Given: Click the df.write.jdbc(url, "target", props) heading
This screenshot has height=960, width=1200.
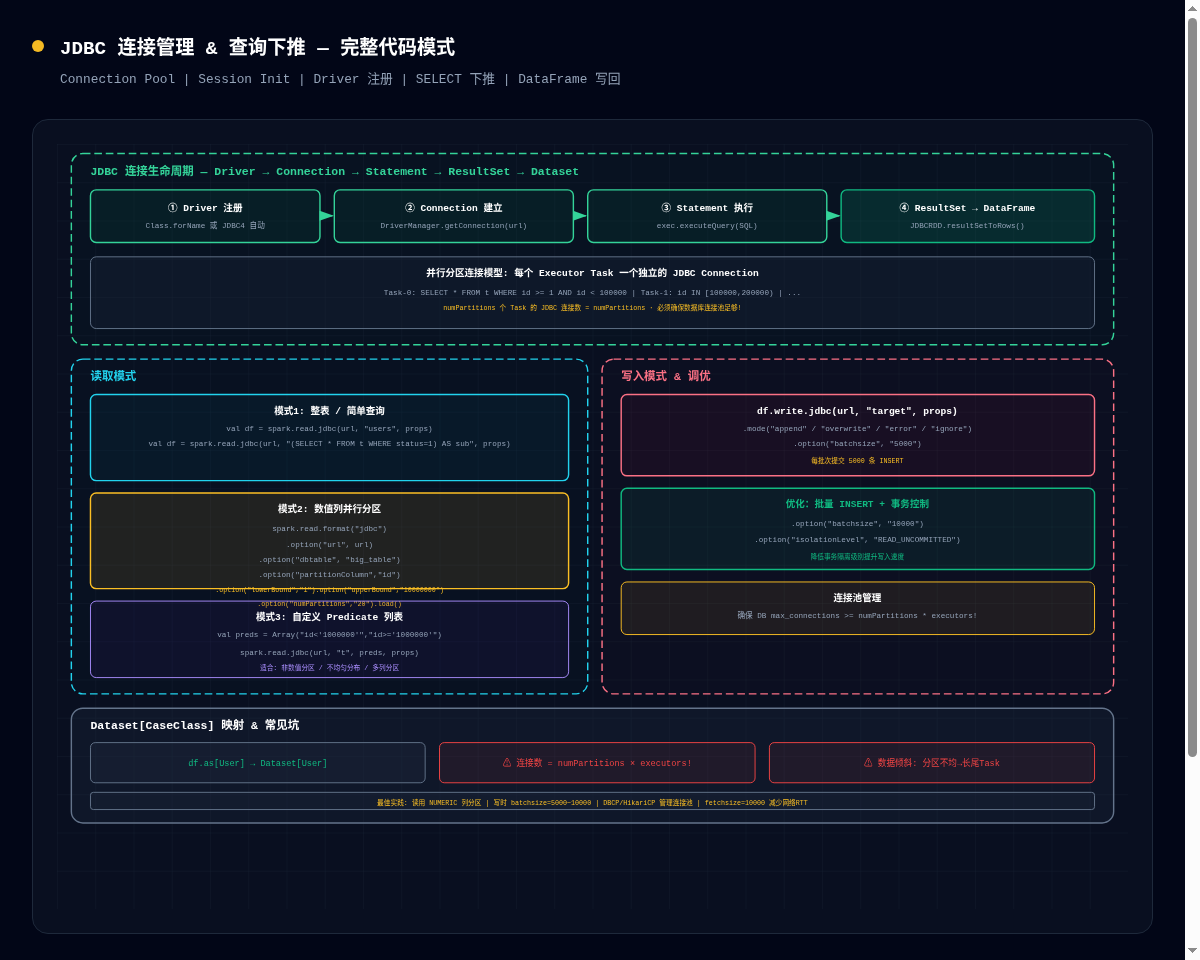Looking at the screenshot, I should [x=857, y=411].
